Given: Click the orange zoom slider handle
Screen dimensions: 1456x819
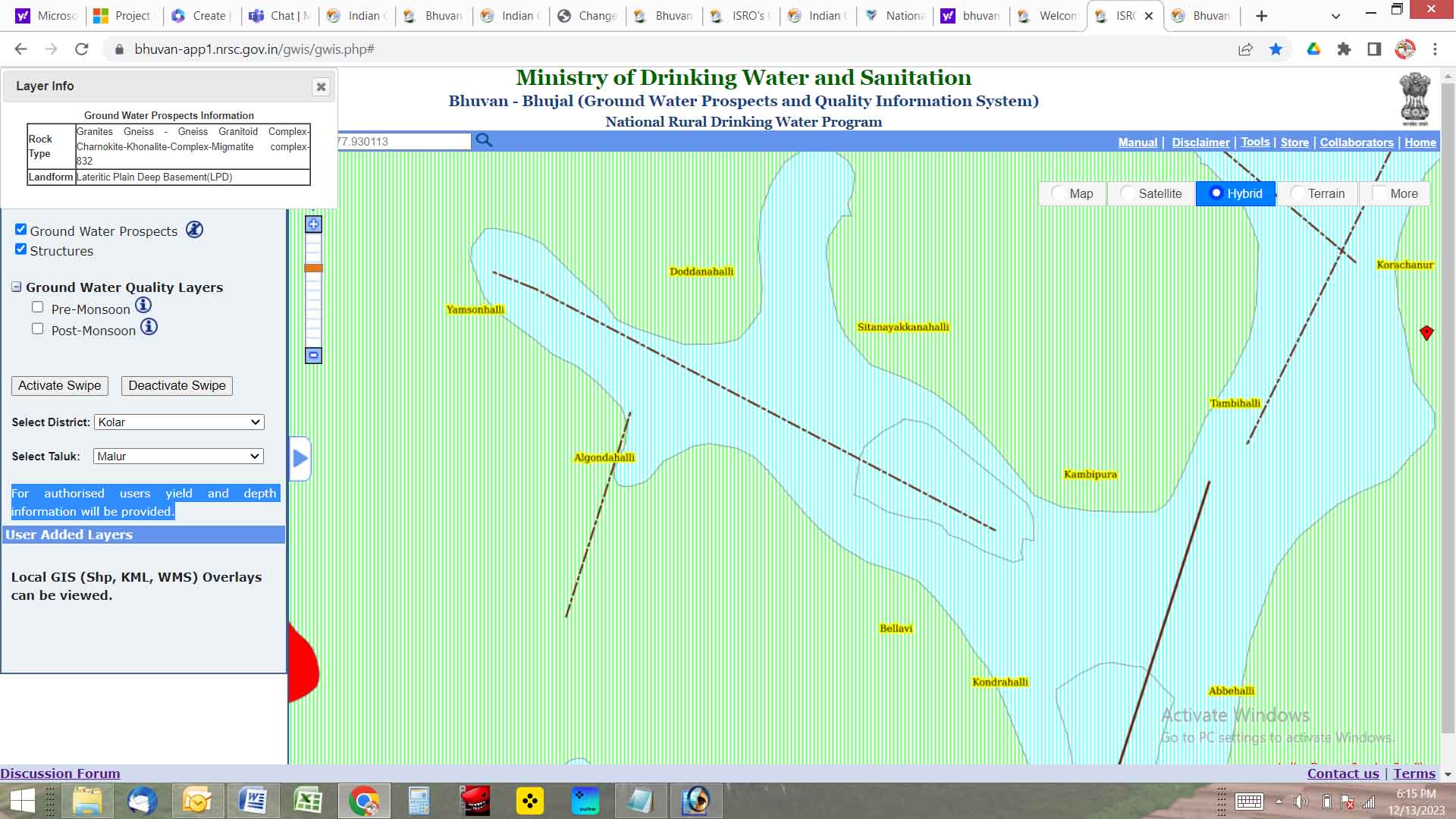Looking at the screenshot, I should pos(313,268).
